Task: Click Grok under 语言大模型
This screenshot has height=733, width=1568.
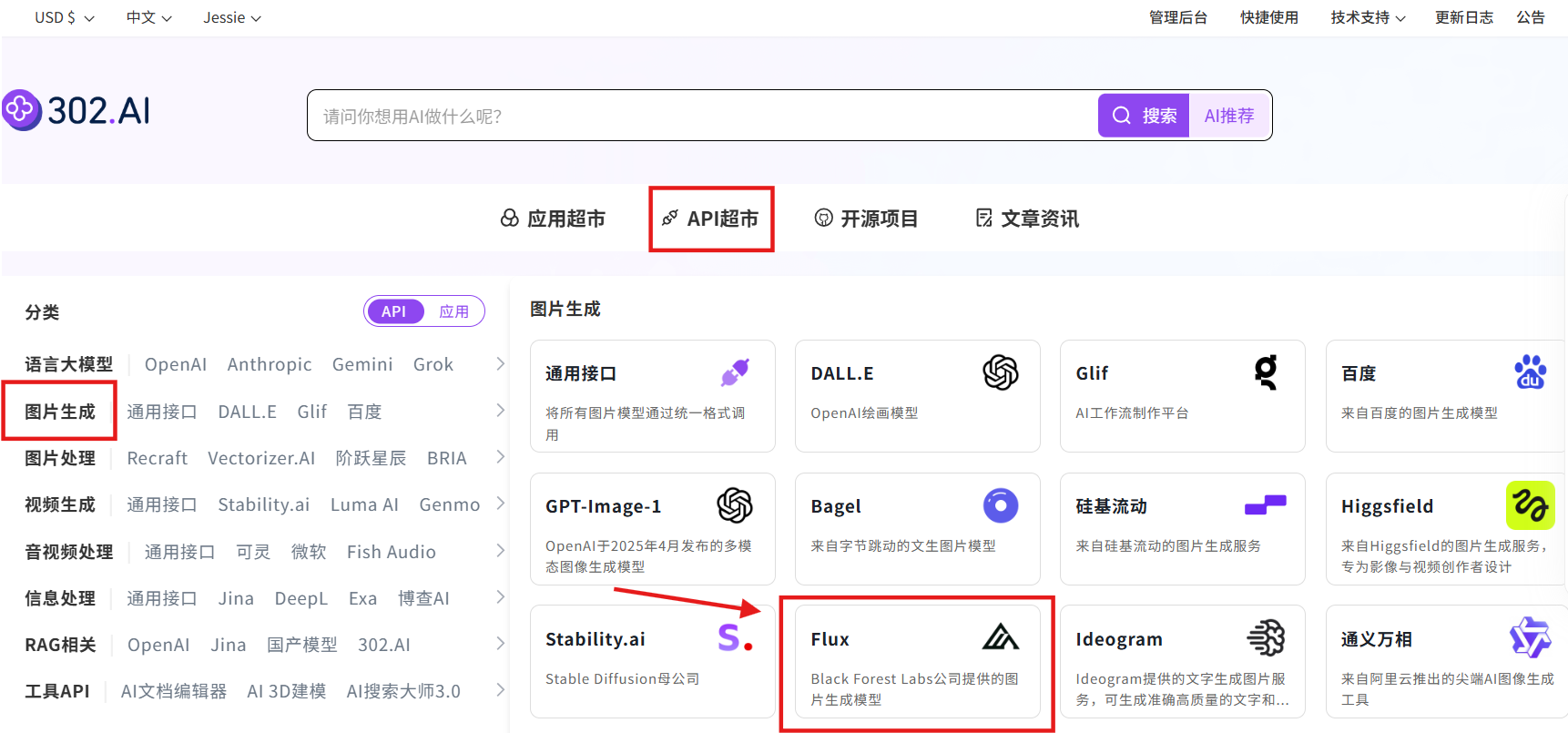Action: 433,364
